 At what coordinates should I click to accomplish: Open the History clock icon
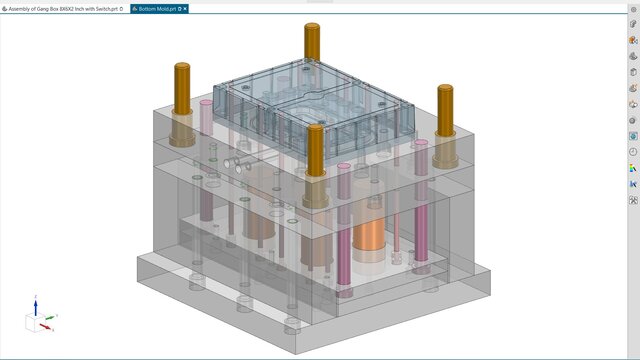pyautogui.click(x=633, y=152)
